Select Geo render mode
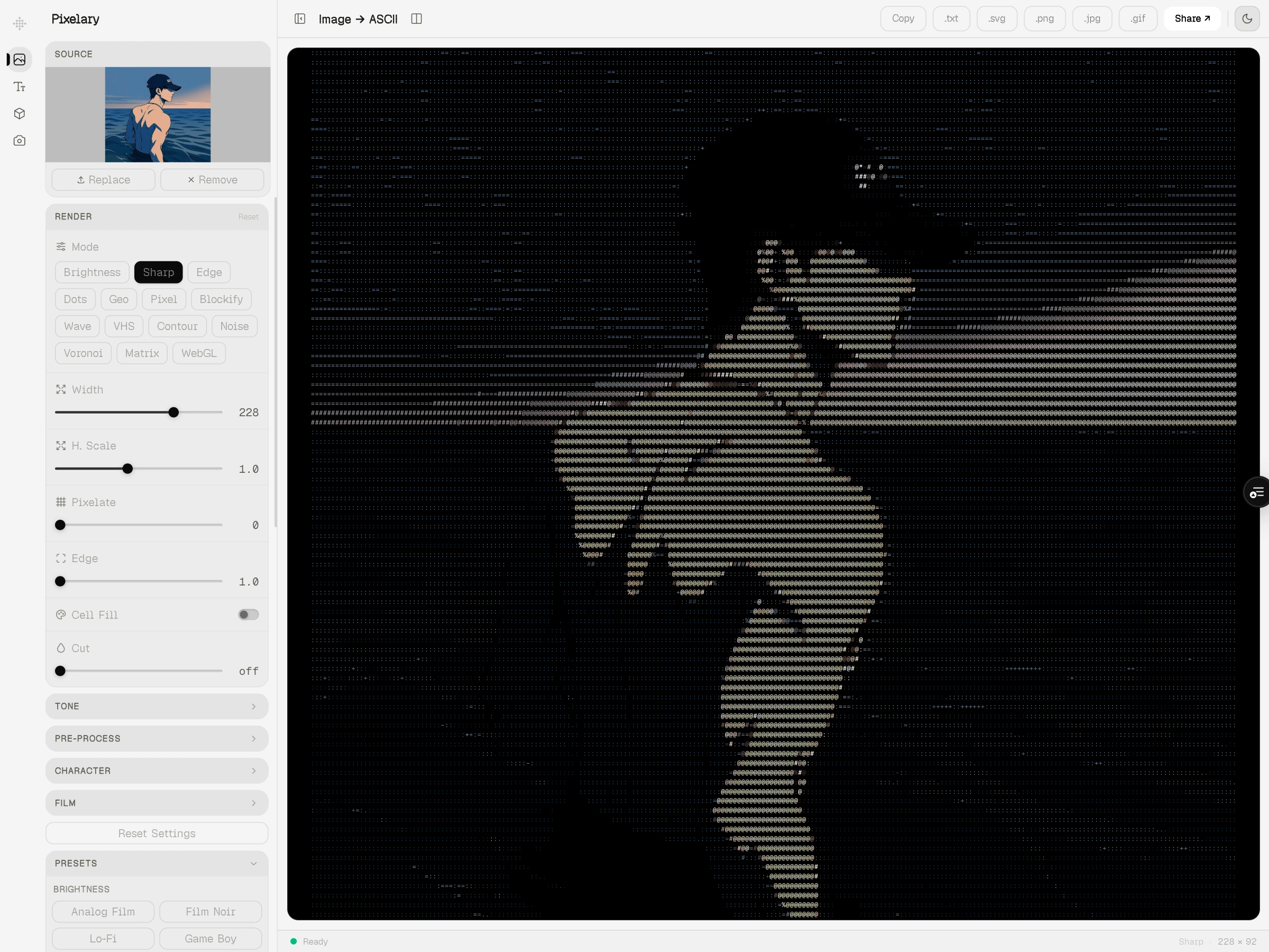Image resolution: width=1269 pixels, height=952 pixels. point(118,299)
